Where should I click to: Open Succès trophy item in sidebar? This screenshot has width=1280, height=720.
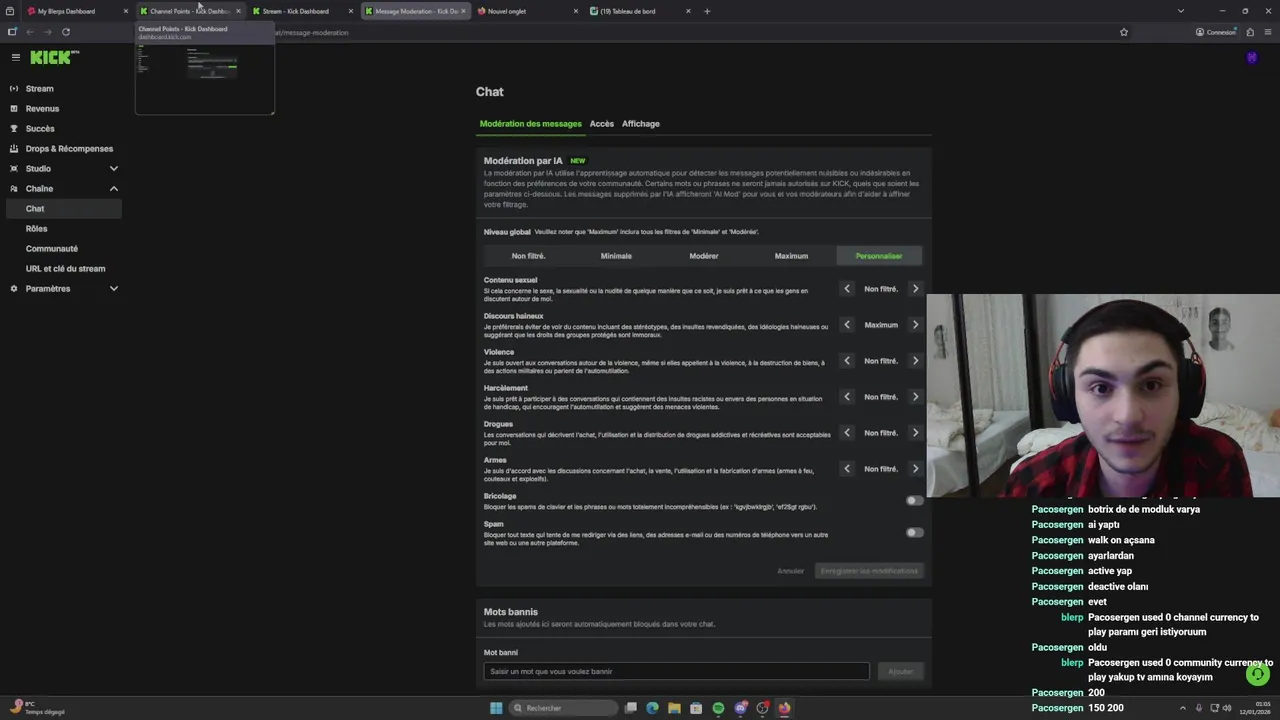click(x=40, y=128)
